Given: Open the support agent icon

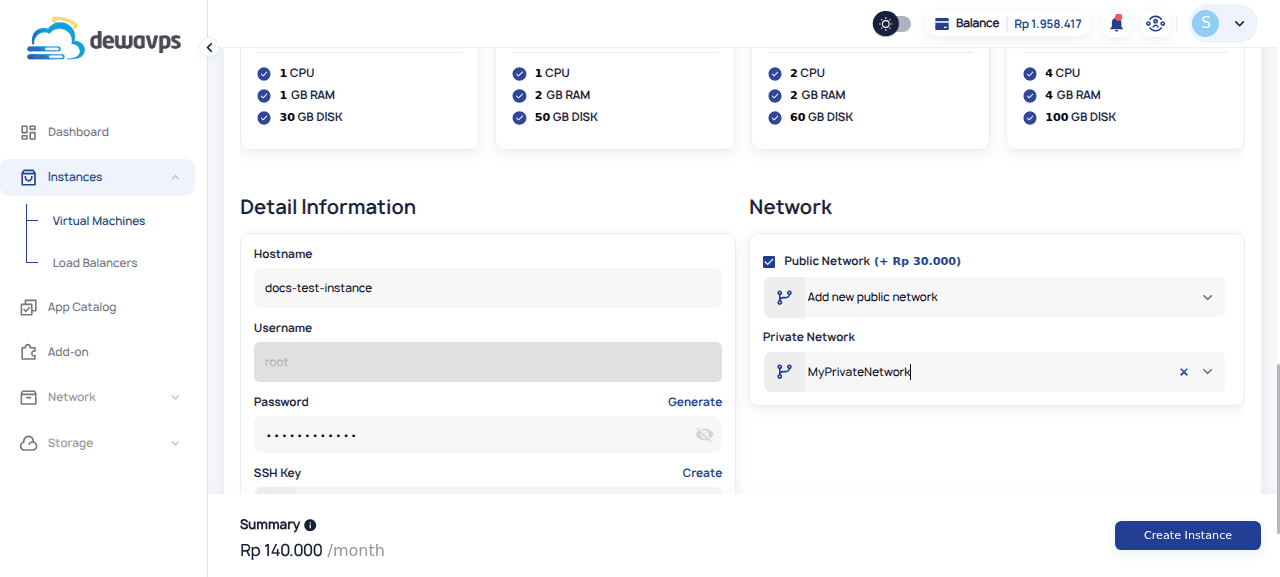Looking at the screenshot, I should point(1156,24).
